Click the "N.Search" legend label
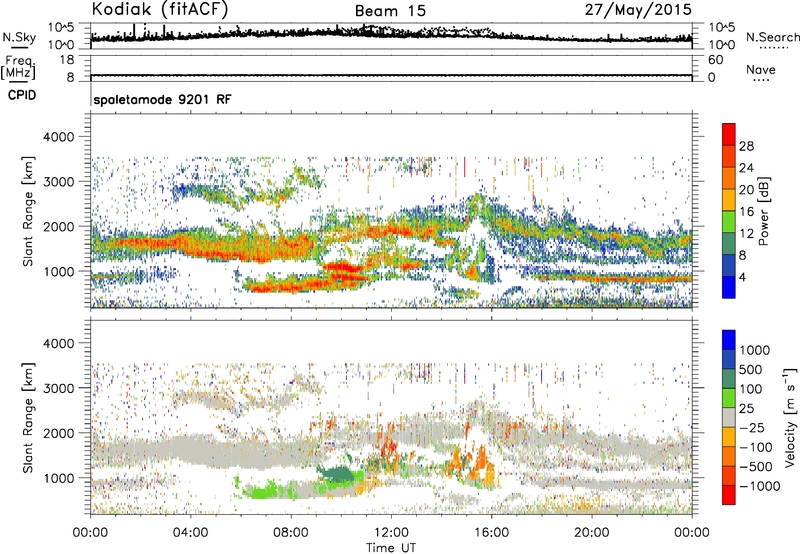800x554 pixels. tap(773, 37)
